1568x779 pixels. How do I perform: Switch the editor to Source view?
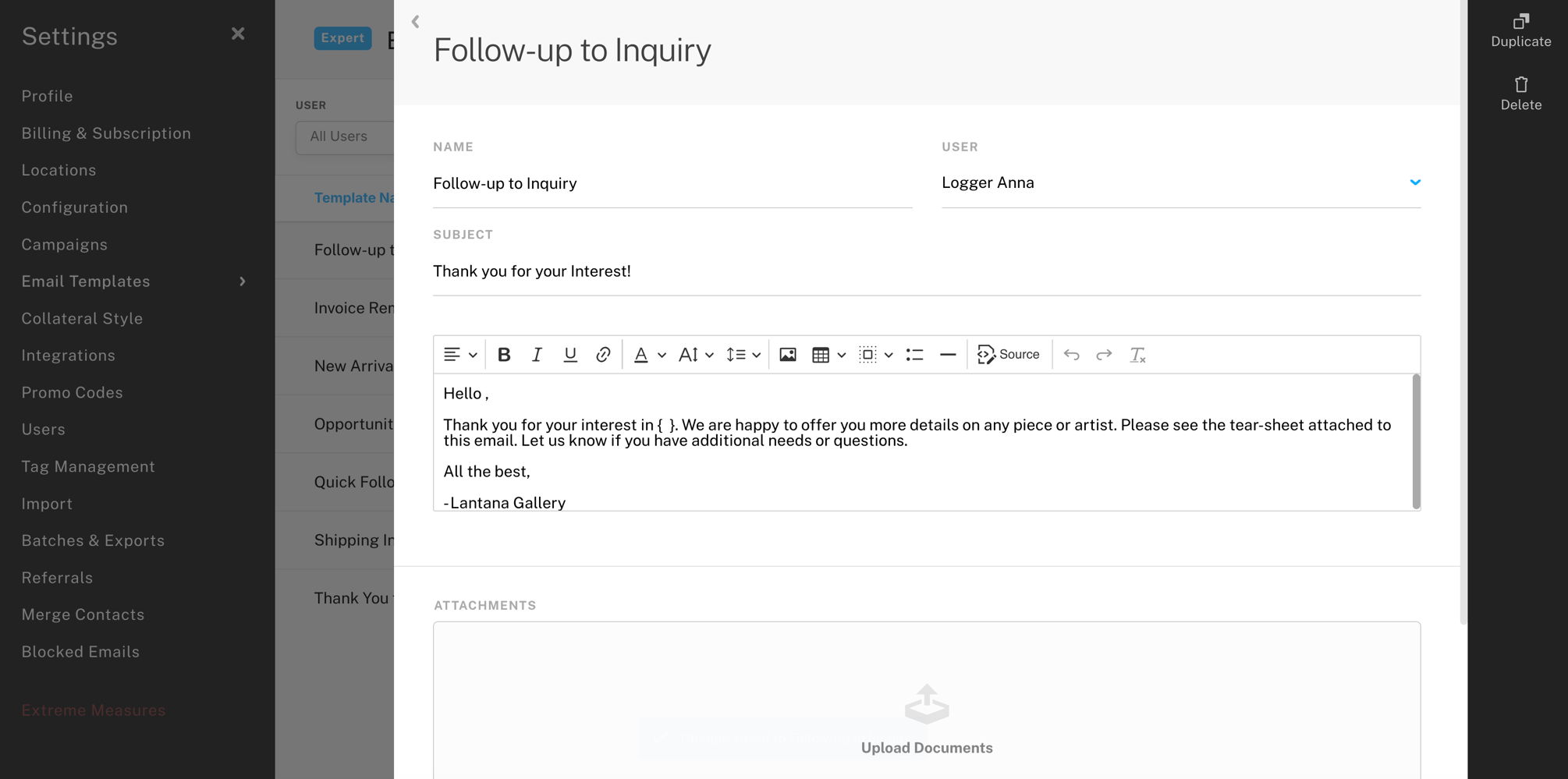(1009, 355)
